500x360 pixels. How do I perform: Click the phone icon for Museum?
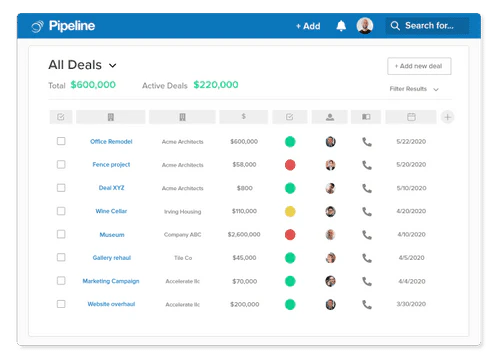point(367,235)
